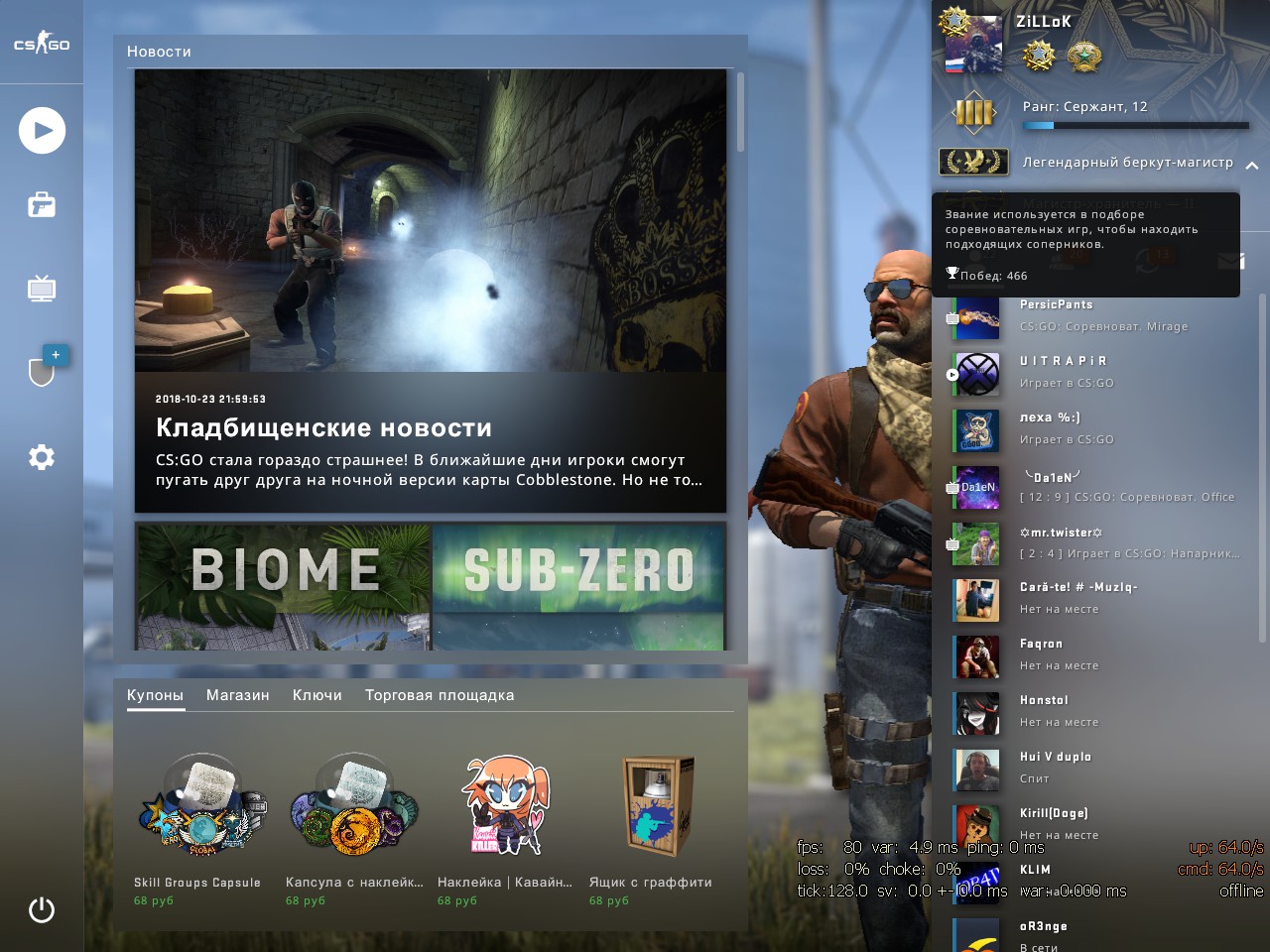This screenshot has width=1270, height=952.
Task: Open the Play menu with the play icon
Action: [42, 130]
